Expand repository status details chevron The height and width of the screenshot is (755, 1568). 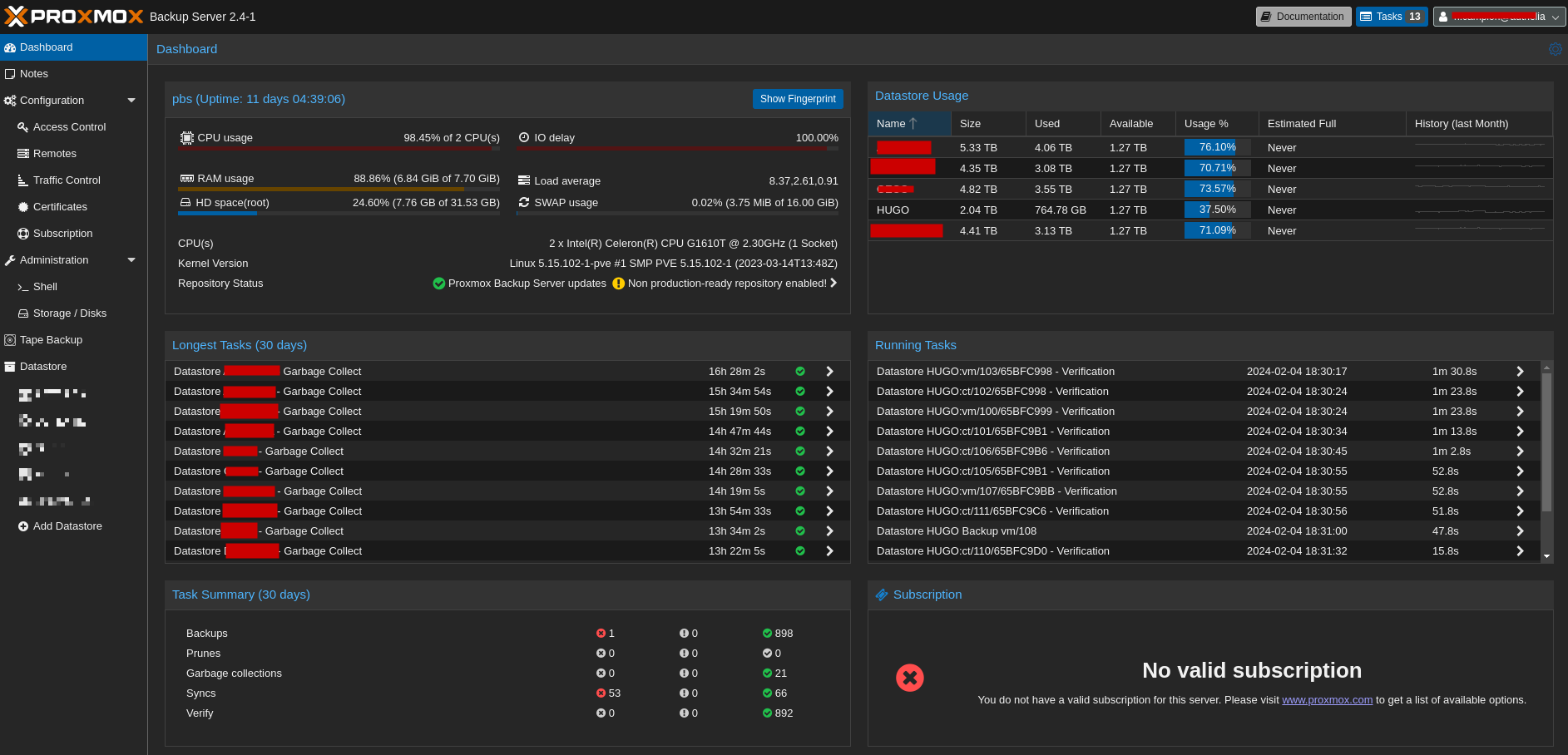(x=833, y=284)
